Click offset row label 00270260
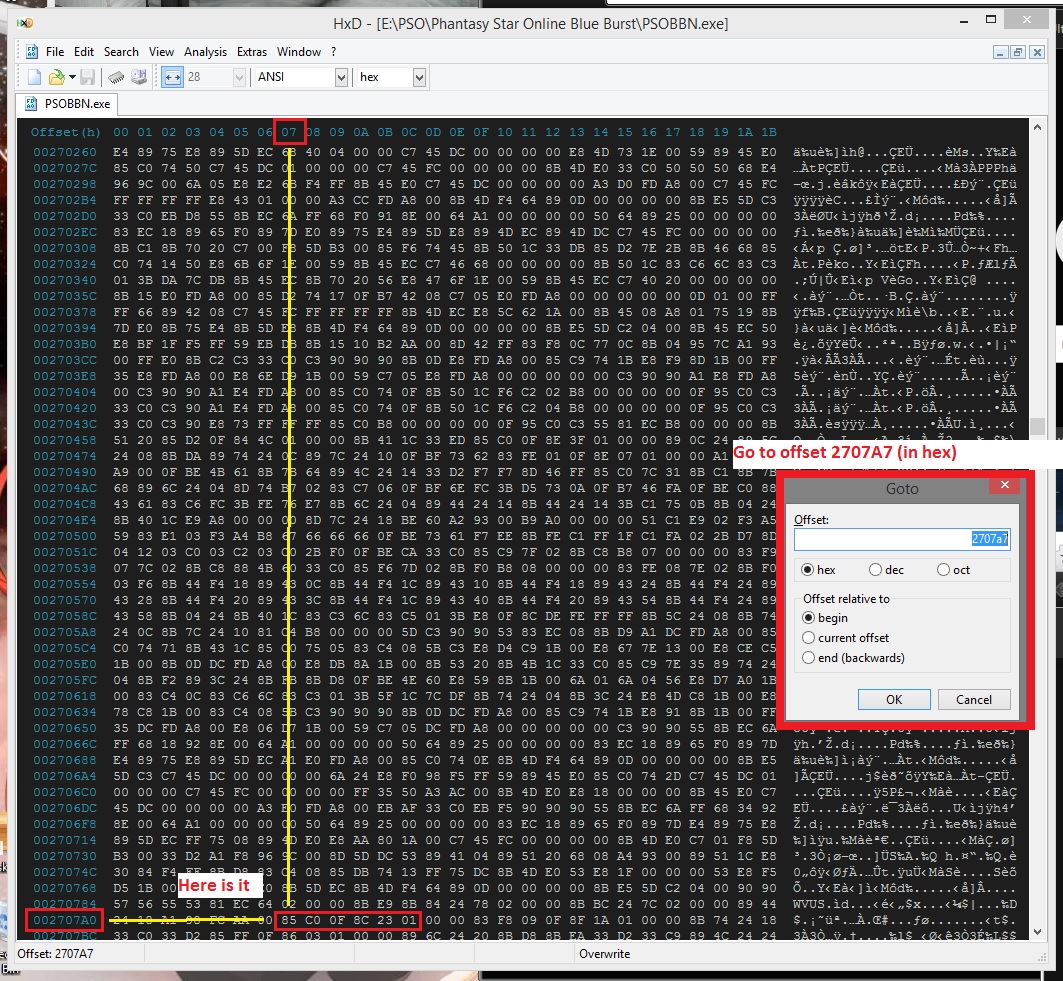 [x=65, y=152]
